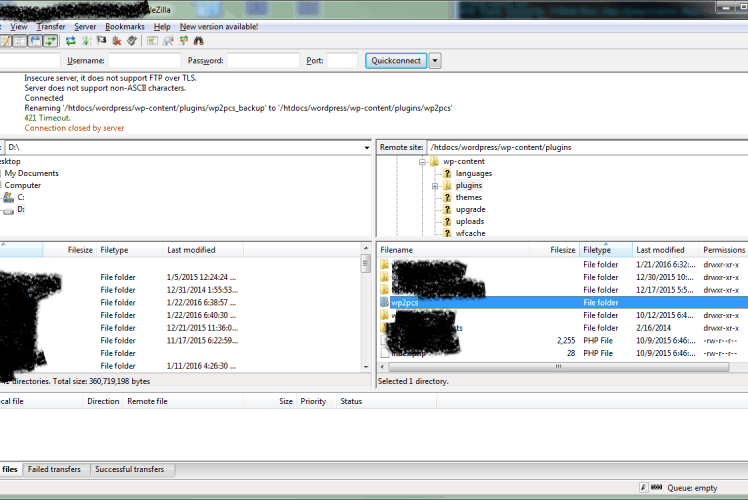Image resolution: width=748 pixels, height=500 pixels.
Task: Toggle the local directory tree display
Action: pyautogui.click(x=21, y=41)
